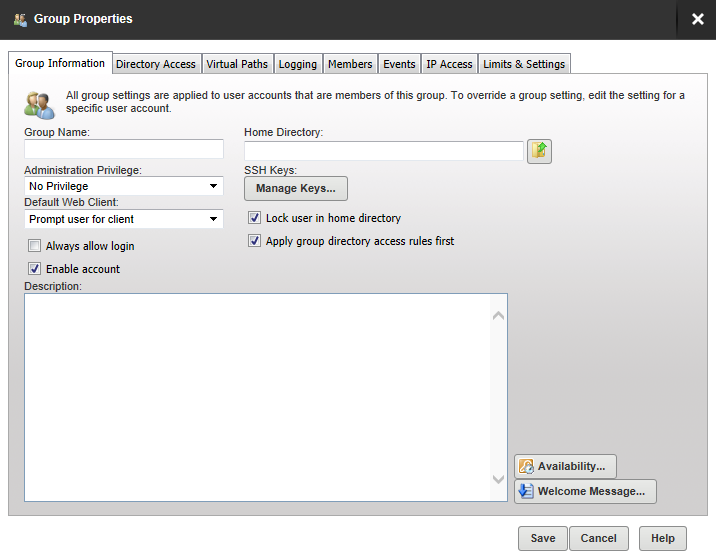This screenshot has width=716, height=559.
Task: Toggle Lock user in home directory
Action: 255,218
